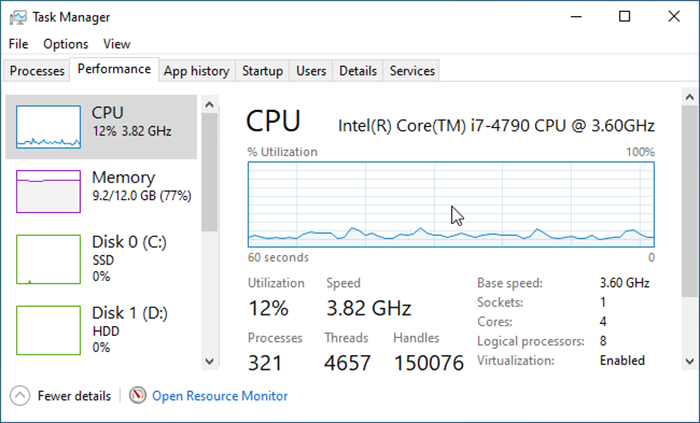Click the device list scroll down arrow
The image size is (700, 423).
coord(209,361)
